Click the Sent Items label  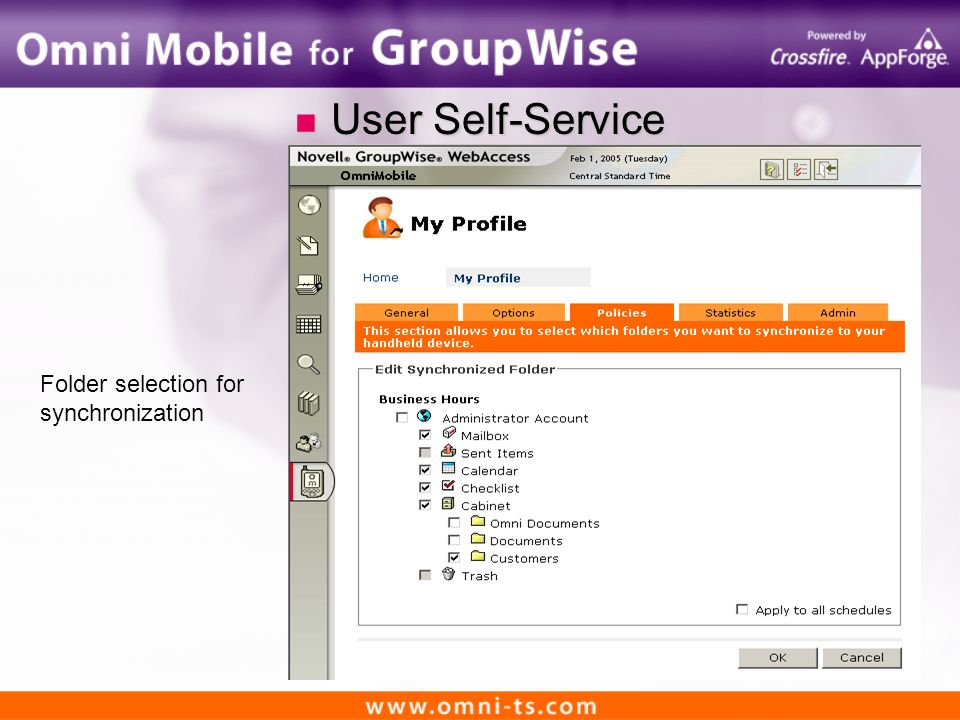[497, 454]
